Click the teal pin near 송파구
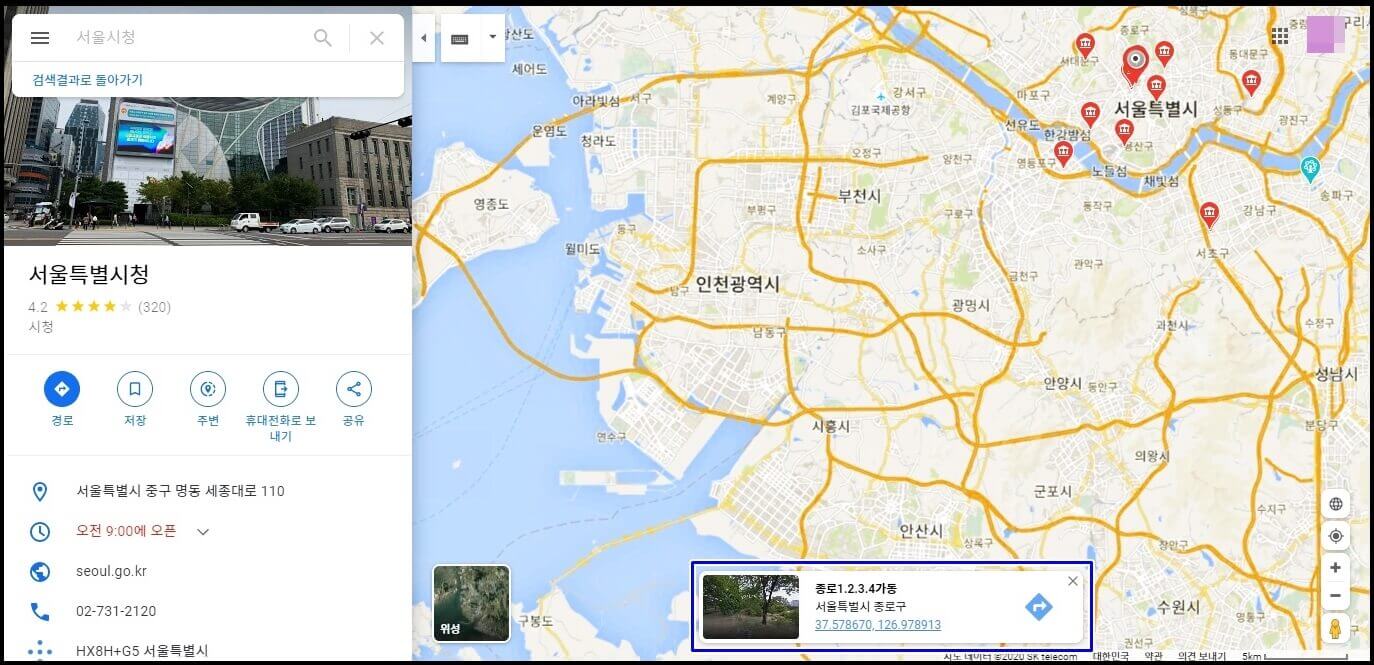Screen dimensions: 1374x665 click(x=1311, y=169)
